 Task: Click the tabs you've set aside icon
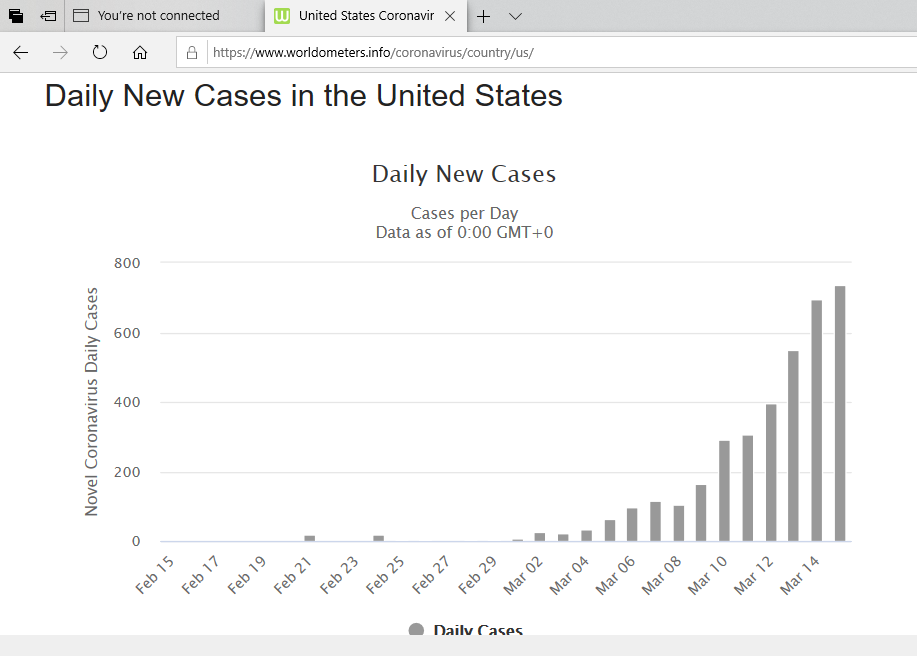pyautogui.click(x=16, y=16)
